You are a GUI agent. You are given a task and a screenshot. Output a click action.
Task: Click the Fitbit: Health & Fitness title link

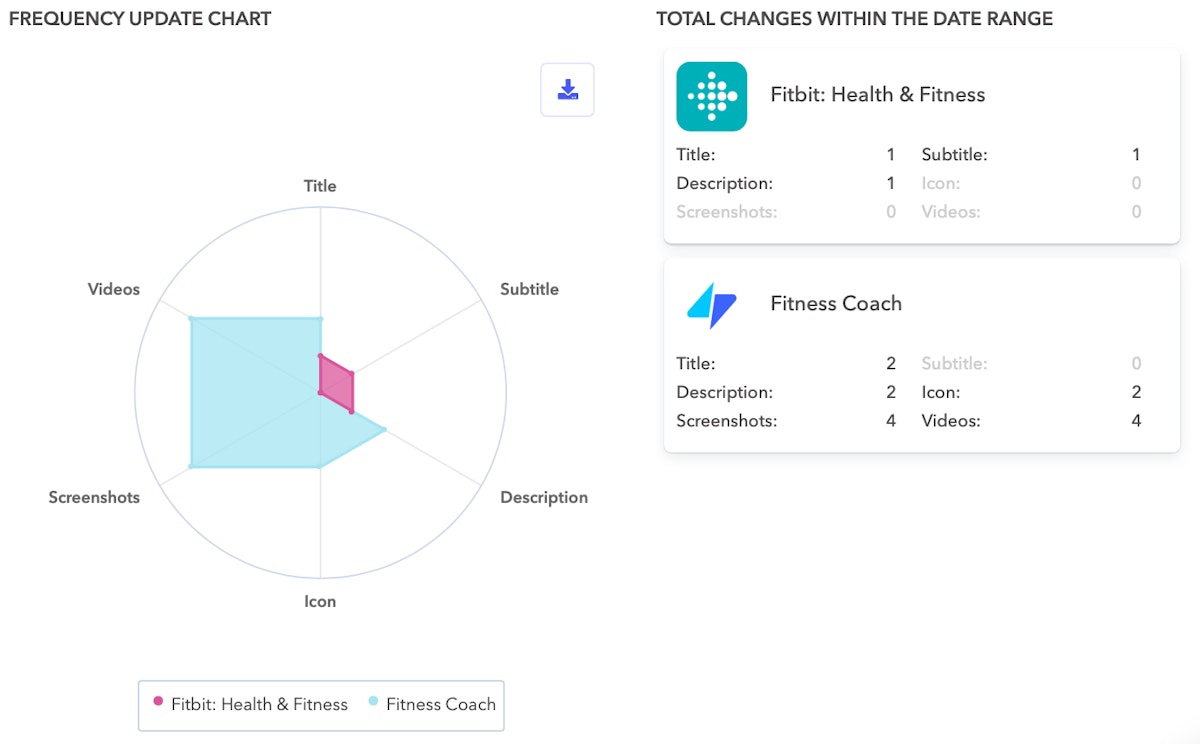click(877, 94)
